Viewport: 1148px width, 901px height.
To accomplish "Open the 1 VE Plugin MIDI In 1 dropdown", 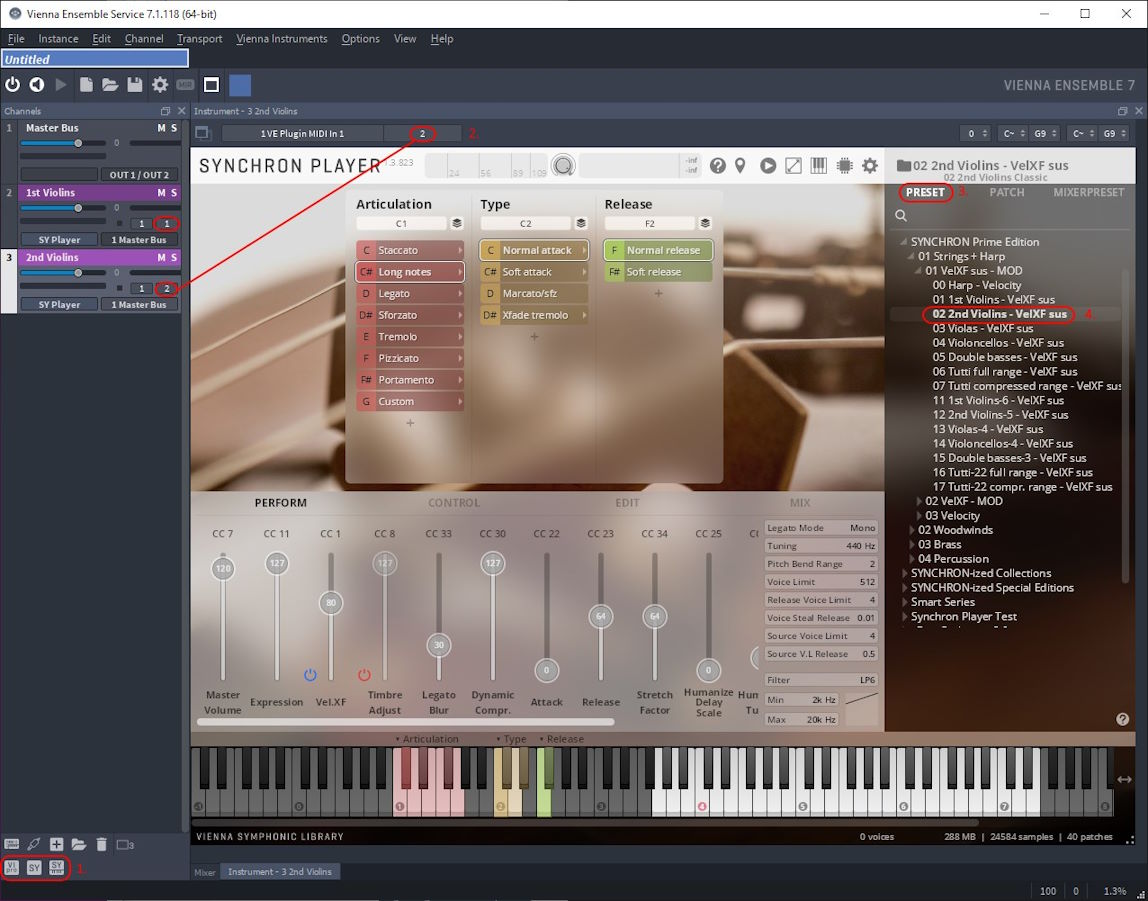I will (302, 133).
